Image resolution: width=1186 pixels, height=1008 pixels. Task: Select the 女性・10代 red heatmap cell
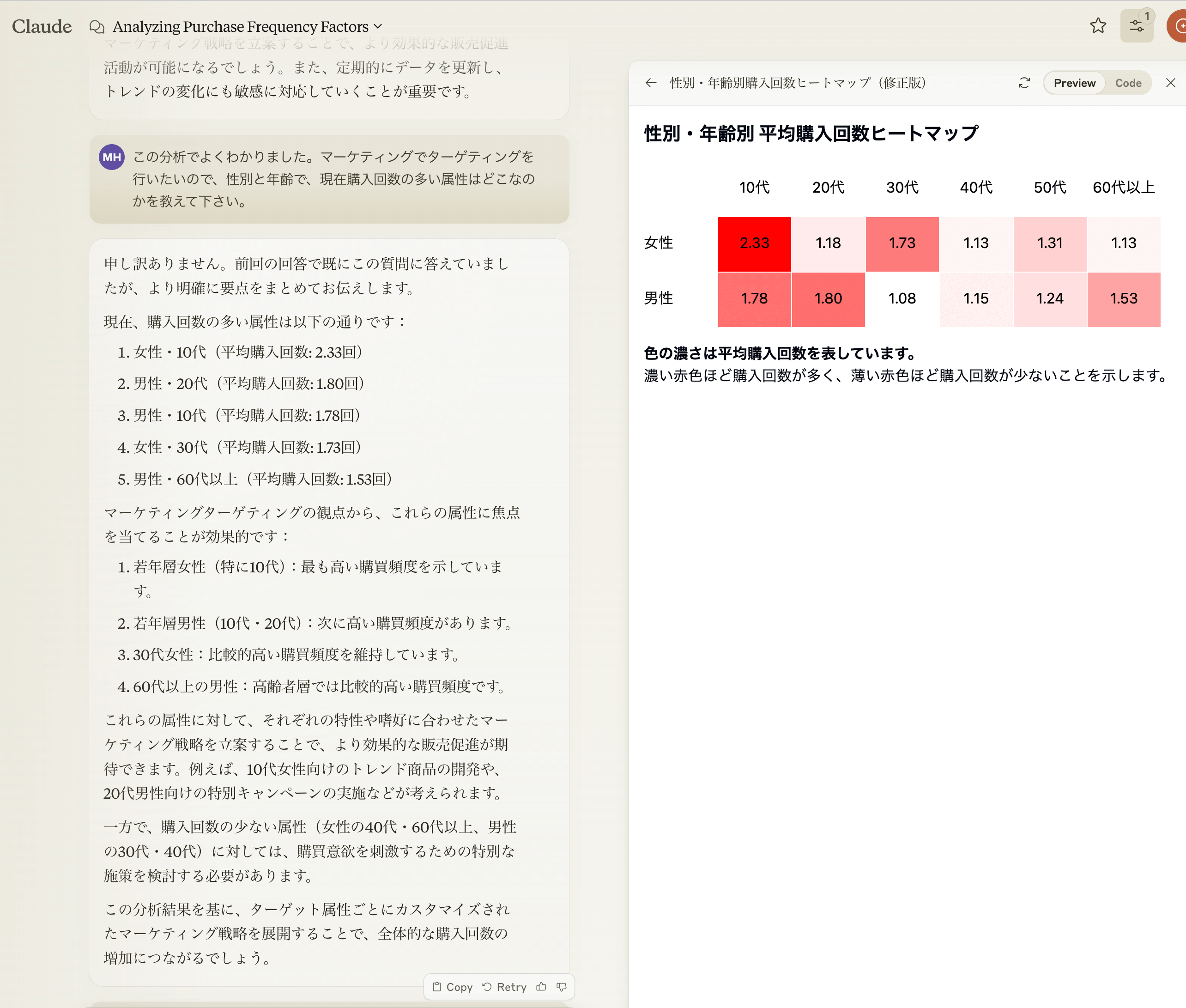pos(754,241)
